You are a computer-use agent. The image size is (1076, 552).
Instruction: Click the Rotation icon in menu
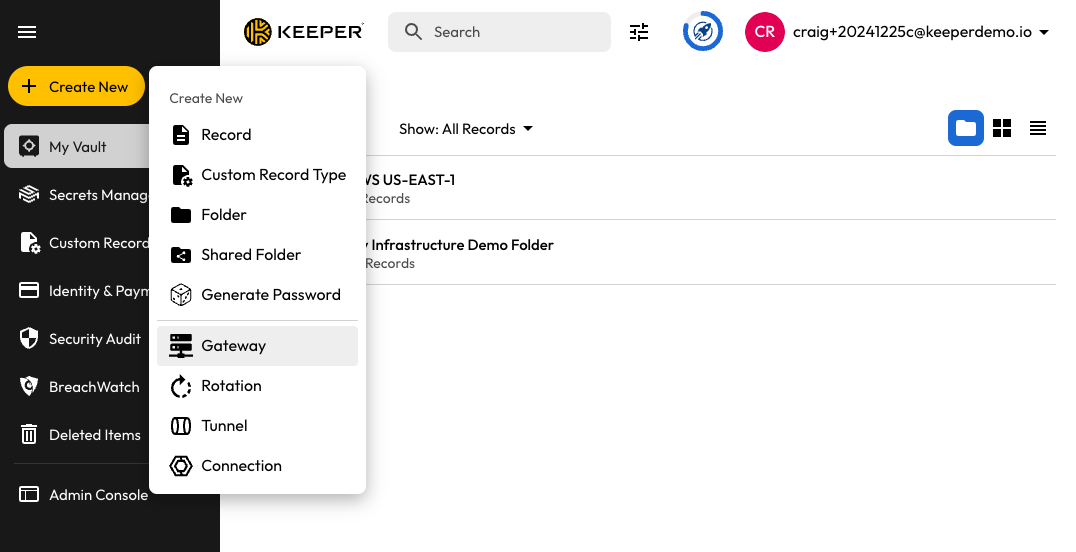pyautogui.click(x=181, y=386)
